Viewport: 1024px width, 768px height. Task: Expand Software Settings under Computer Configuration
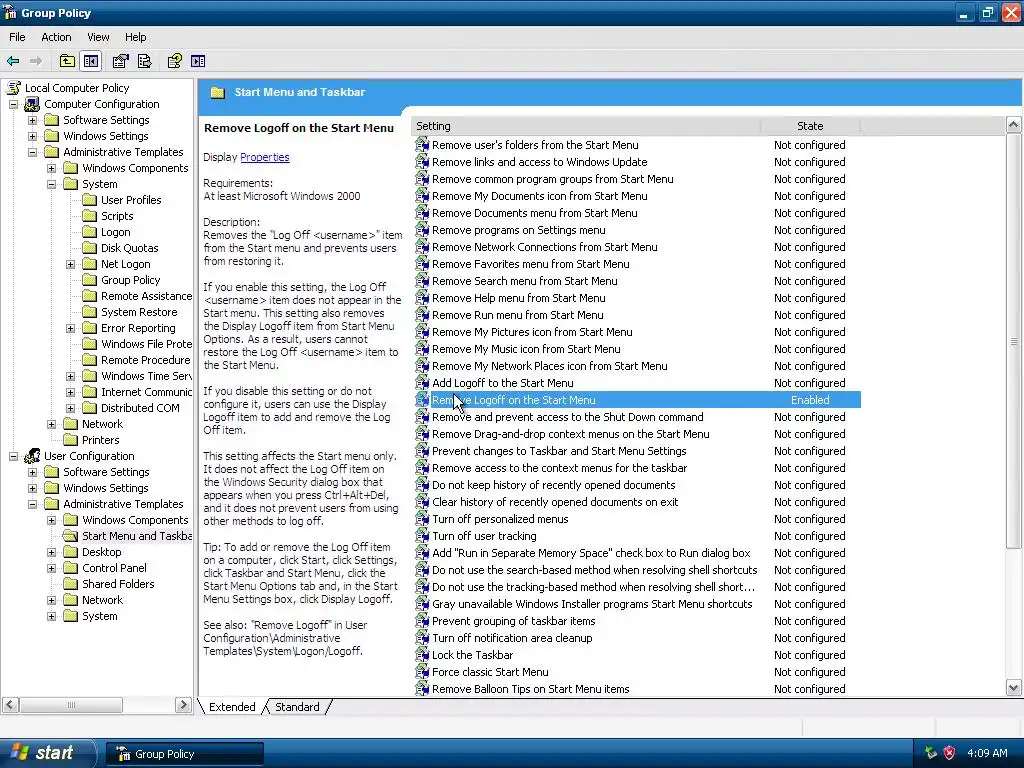32,120
